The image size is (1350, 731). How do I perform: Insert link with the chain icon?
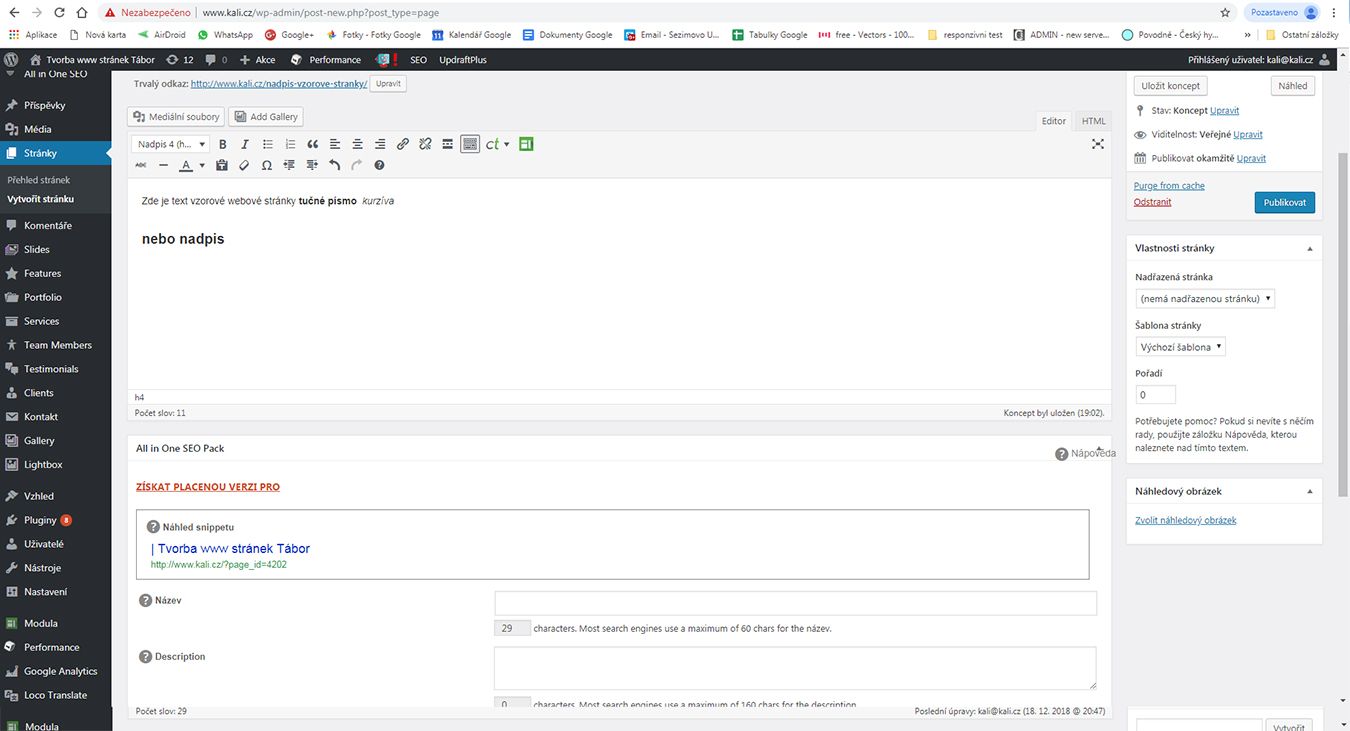tap(403, 144)
